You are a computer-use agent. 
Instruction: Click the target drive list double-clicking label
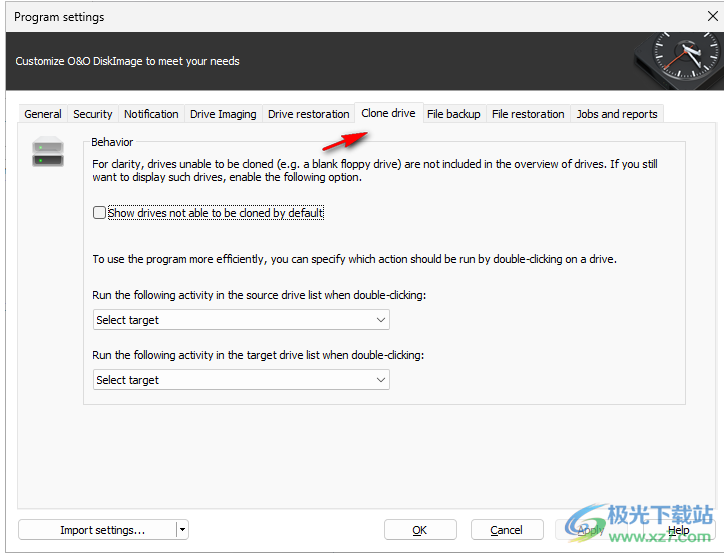[258, 355]
